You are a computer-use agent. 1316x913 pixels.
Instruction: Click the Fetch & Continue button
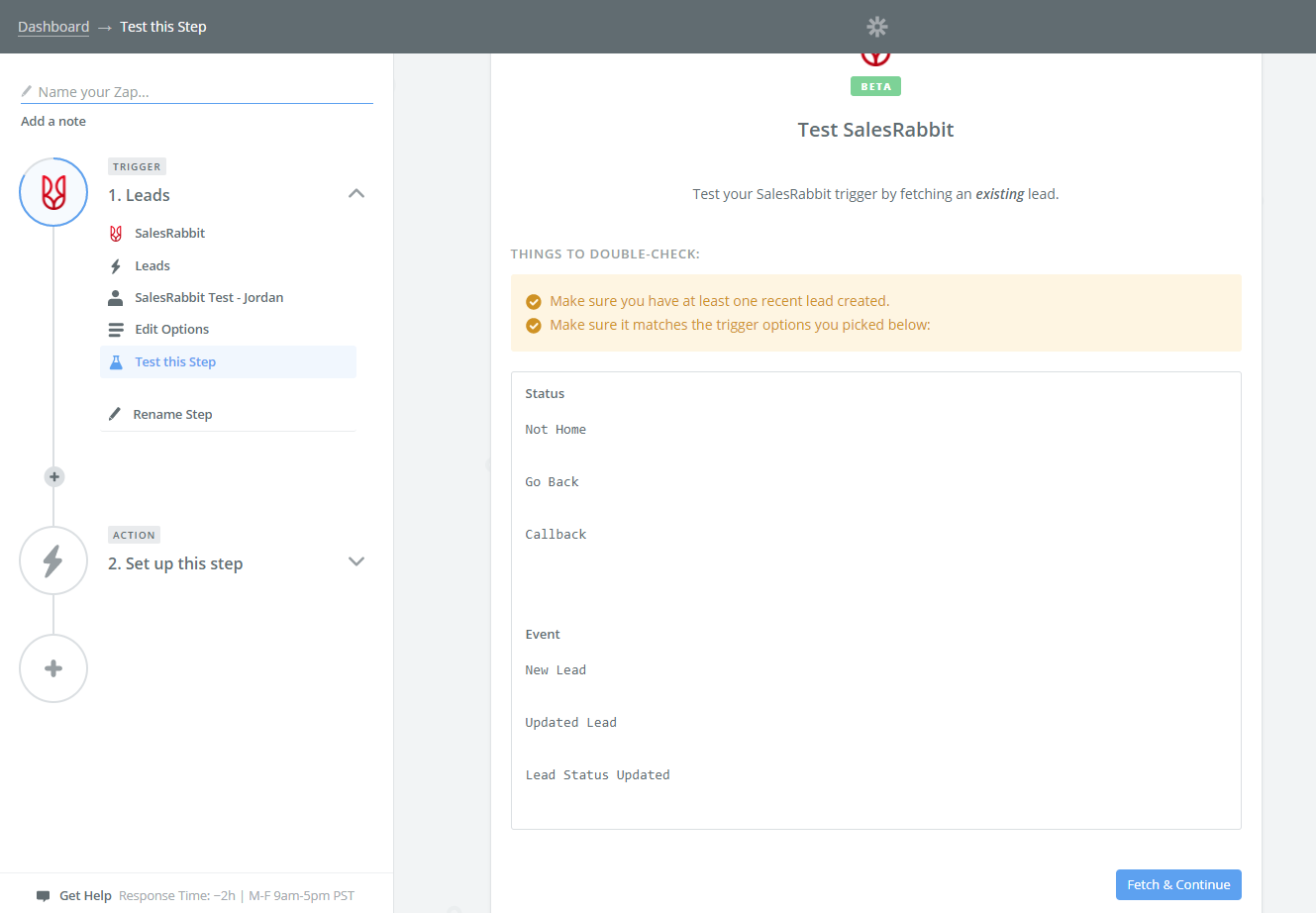pos(1178,885)
